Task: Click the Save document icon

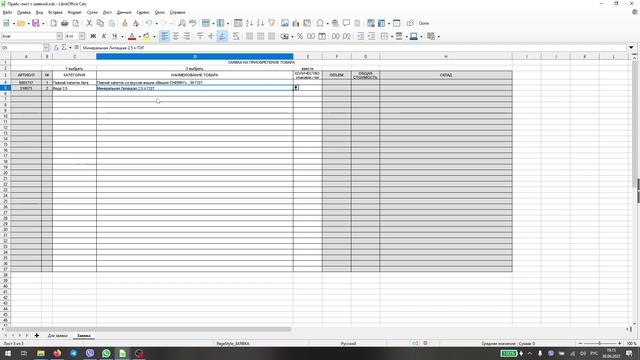Action: [36, 23]
